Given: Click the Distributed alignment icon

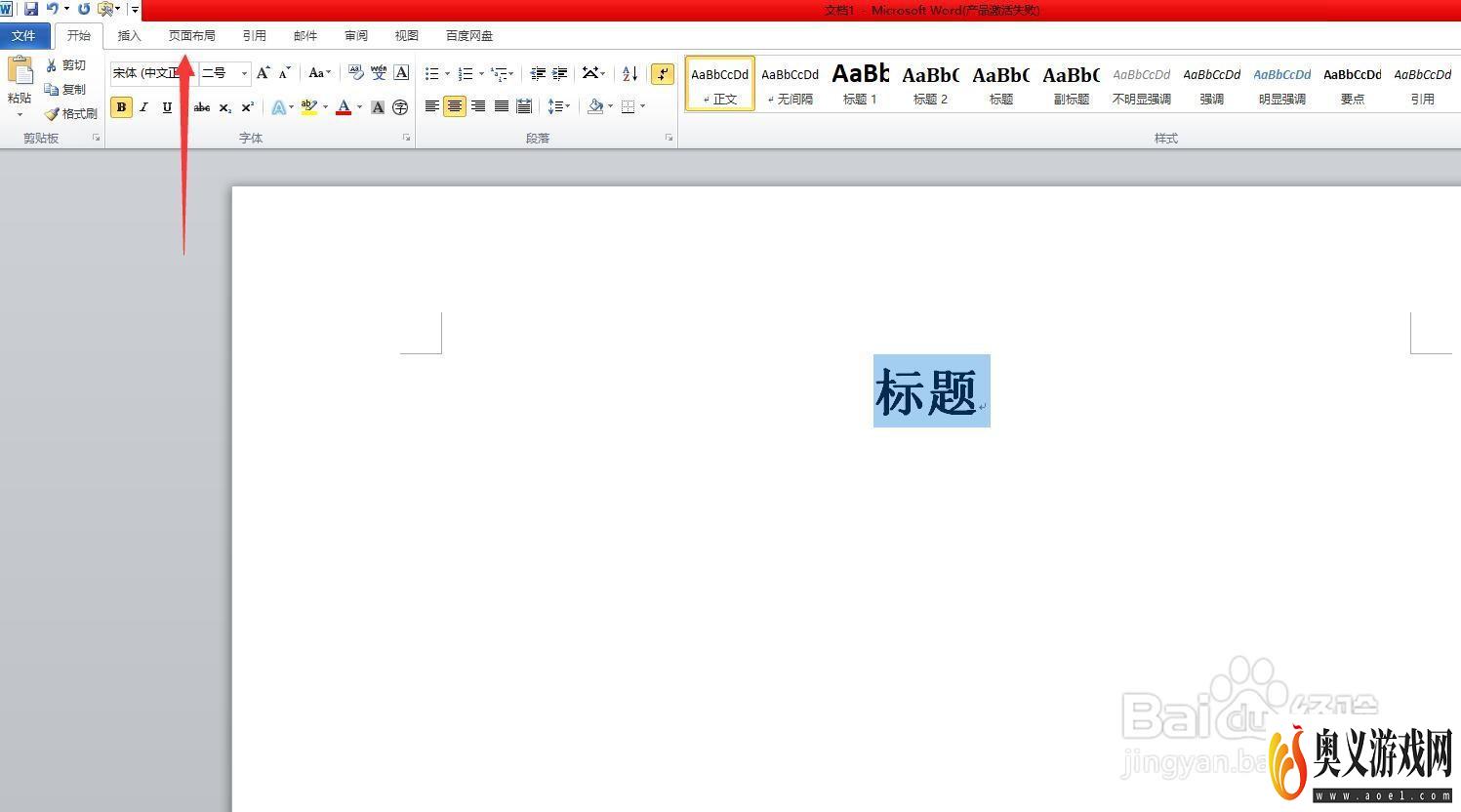Looking at the screenshot, I should (x=524, y=106).
